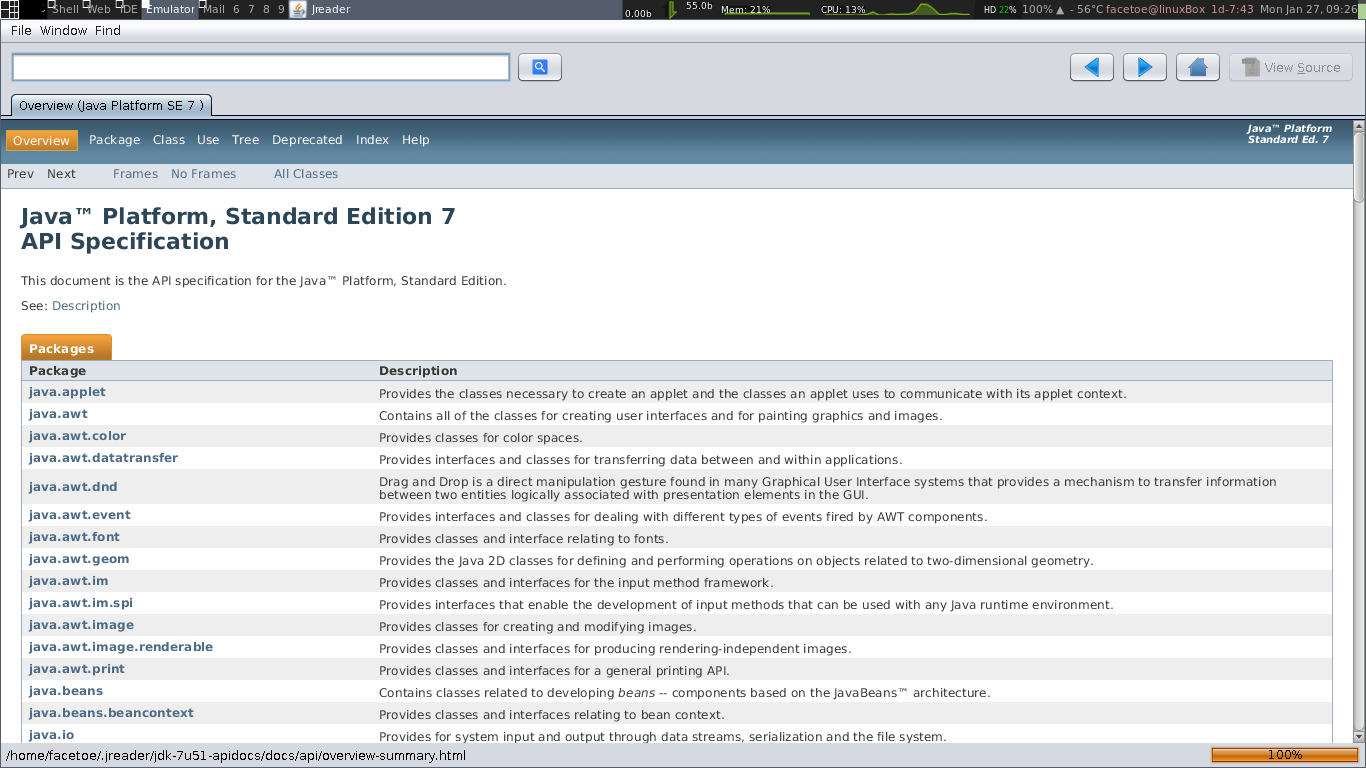This screenshot has height=768, width=1366.
Task: Click the View Source button
Action: 1291,67
